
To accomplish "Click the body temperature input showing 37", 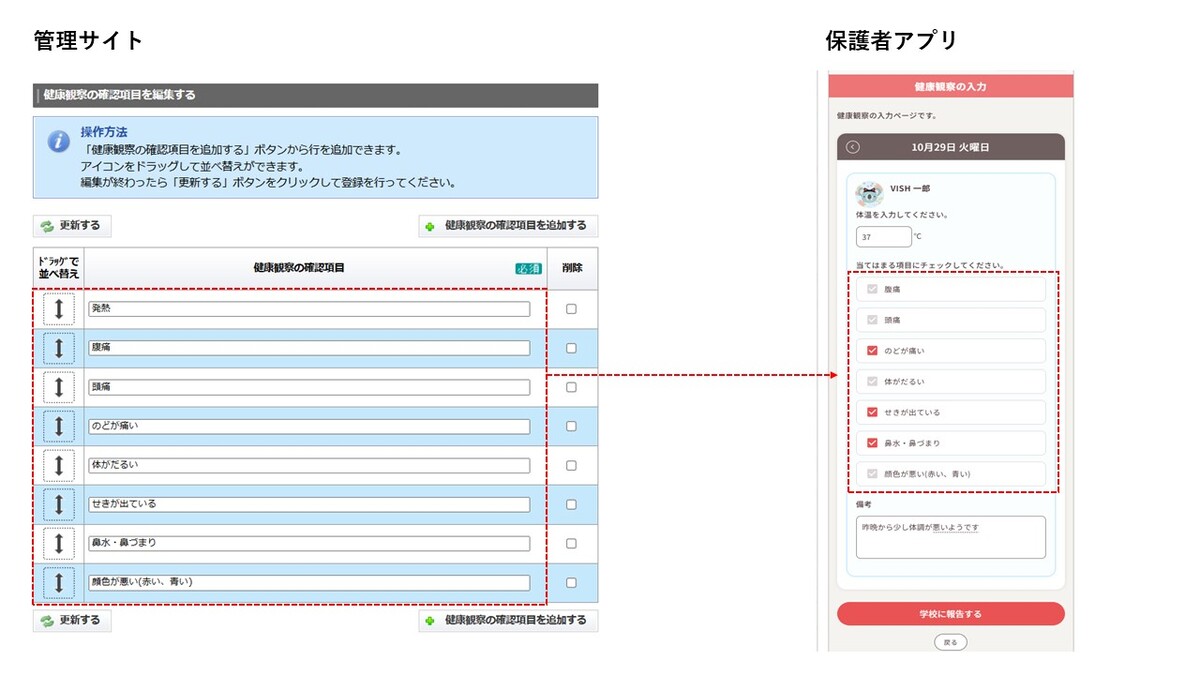I will [x=884, y=237].
